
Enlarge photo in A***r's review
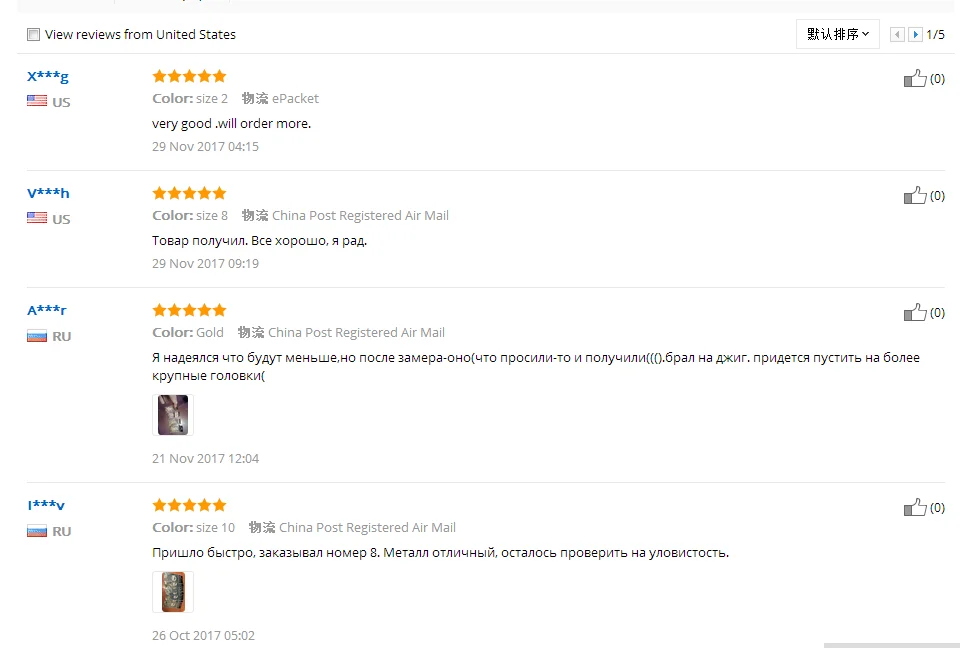click(x=173, y=415)
